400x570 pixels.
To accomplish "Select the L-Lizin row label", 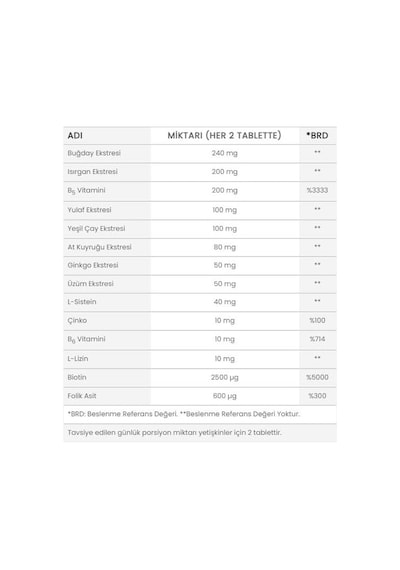I will click(x=77, y=358).
